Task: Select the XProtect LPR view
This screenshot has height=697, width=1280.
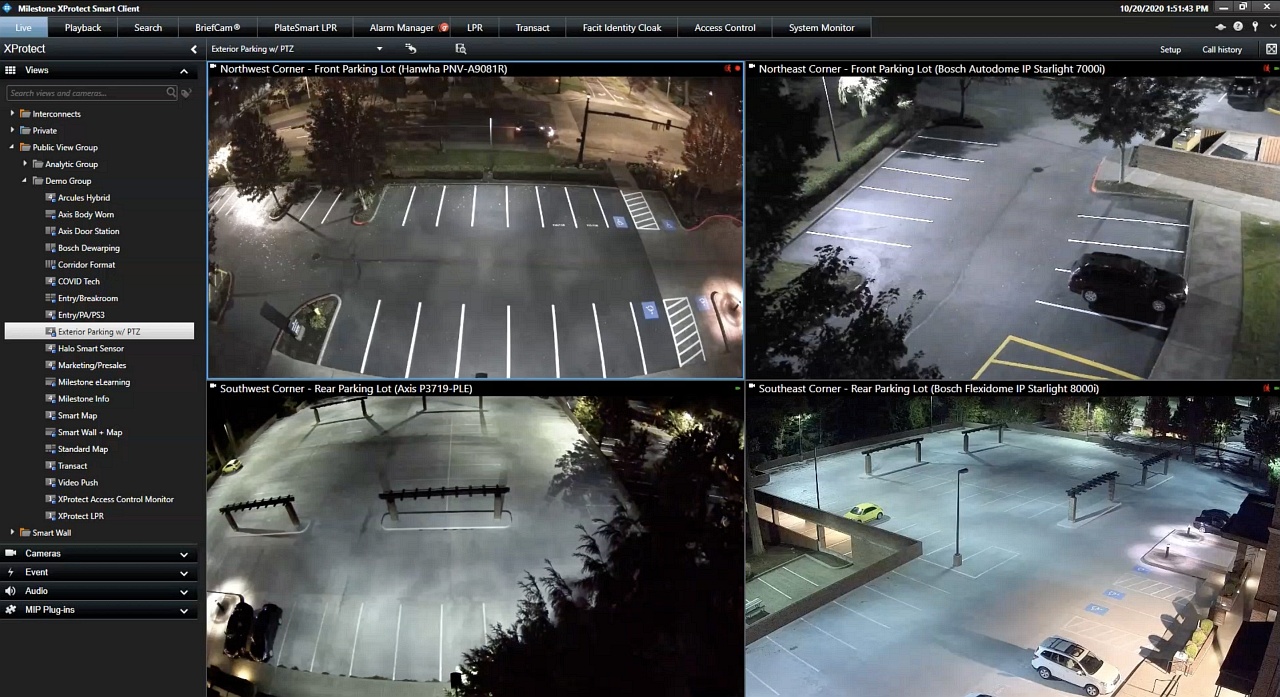Action: pyautogui.click(x=81, y=516)
